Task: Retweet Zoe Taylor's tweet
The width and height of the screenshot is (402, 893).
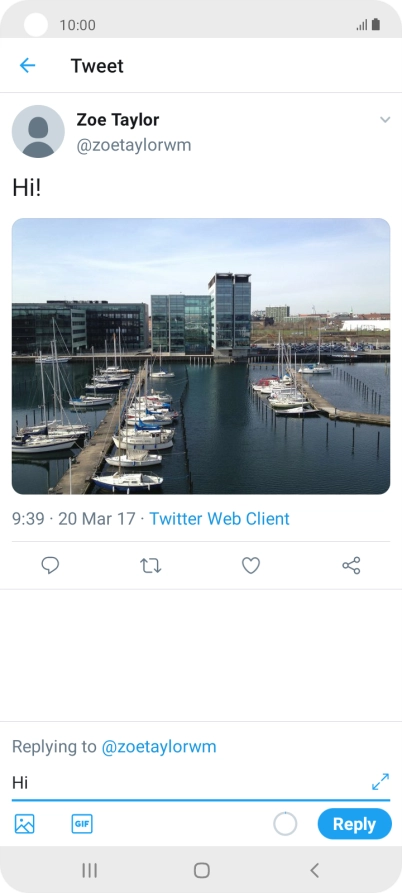Action: pyautogui.click(x=150, y=566)
